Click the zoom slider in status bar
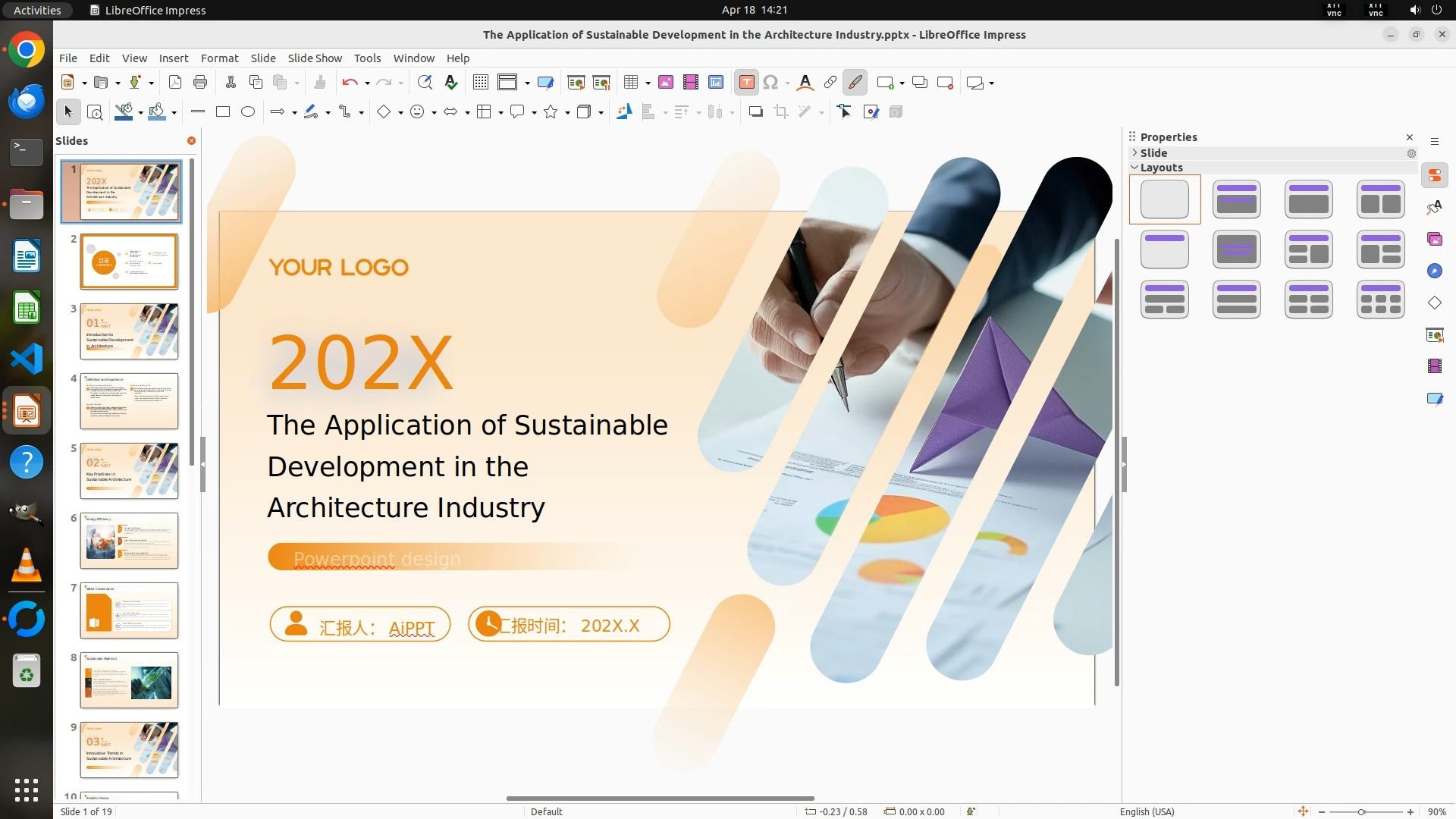 (1361, 811)
